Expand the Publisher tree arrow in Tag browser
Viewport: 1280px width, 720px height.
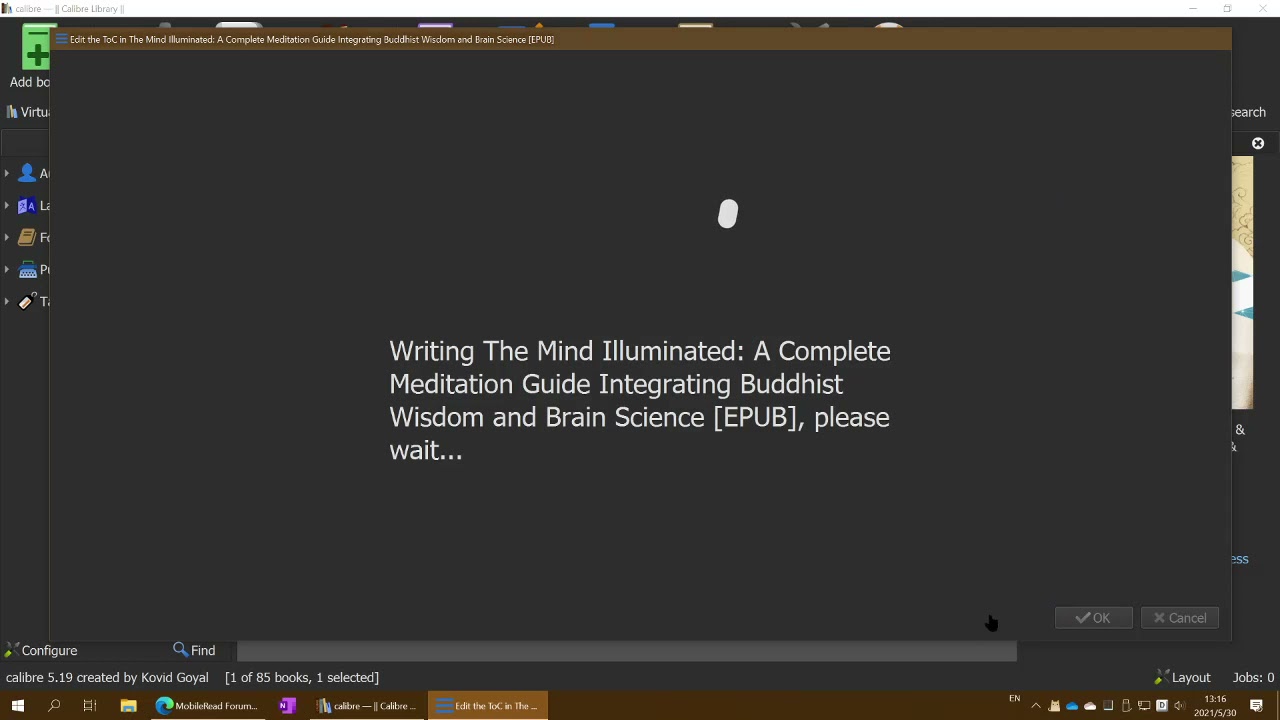7,269
